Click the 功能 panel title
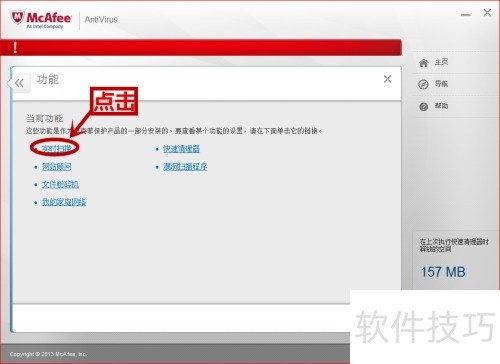This screenshot has width=500, height=364. [47, 79]
